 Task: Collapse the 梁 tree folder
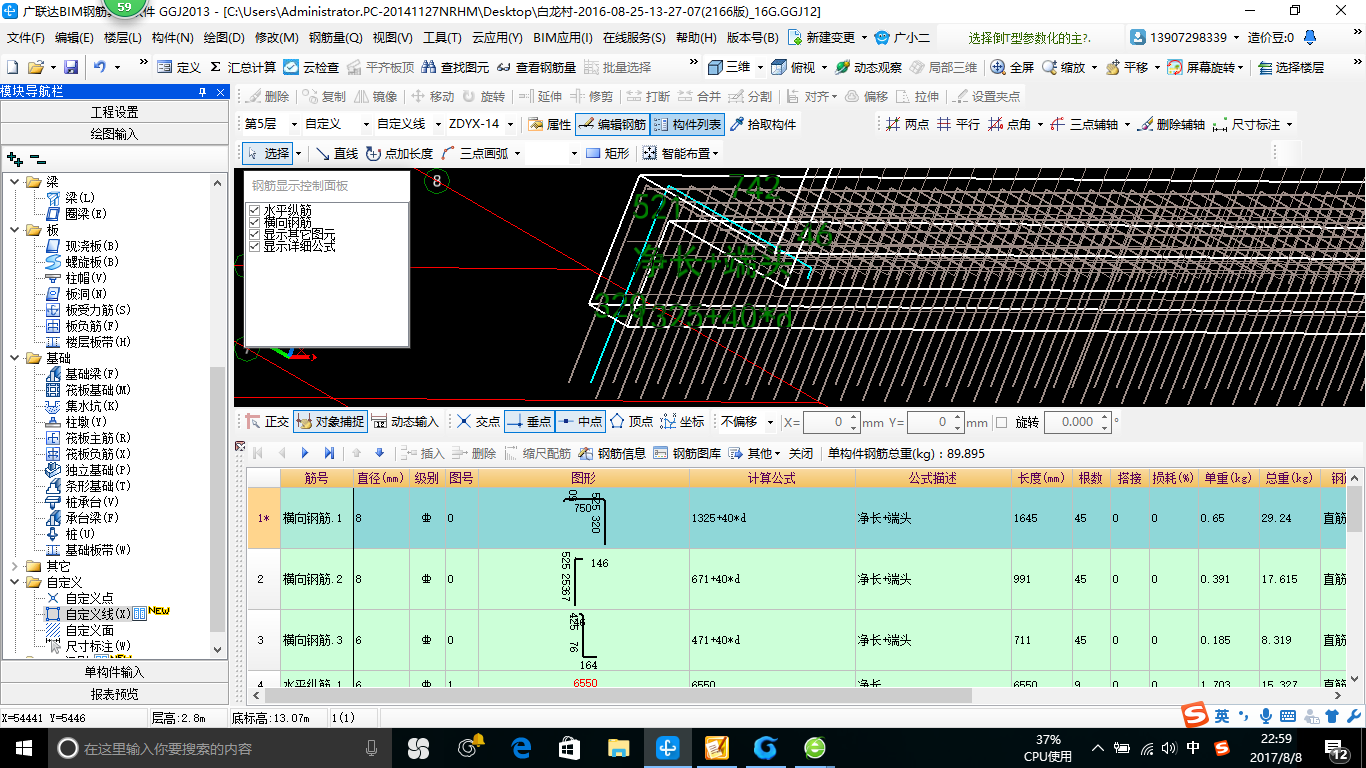tap(15, 182)
